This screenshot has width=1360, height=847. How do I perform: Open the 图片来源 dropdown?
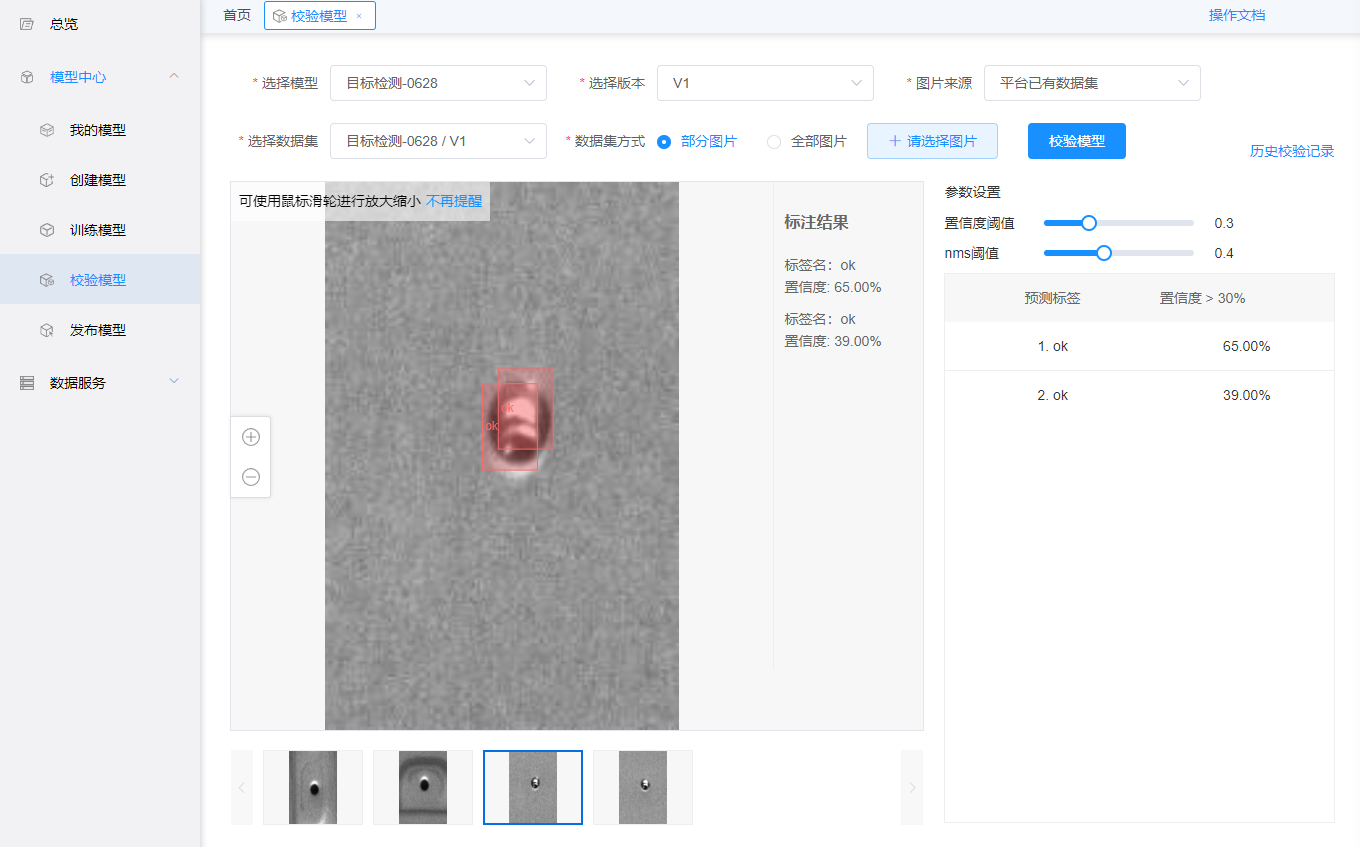[1092, 83]
